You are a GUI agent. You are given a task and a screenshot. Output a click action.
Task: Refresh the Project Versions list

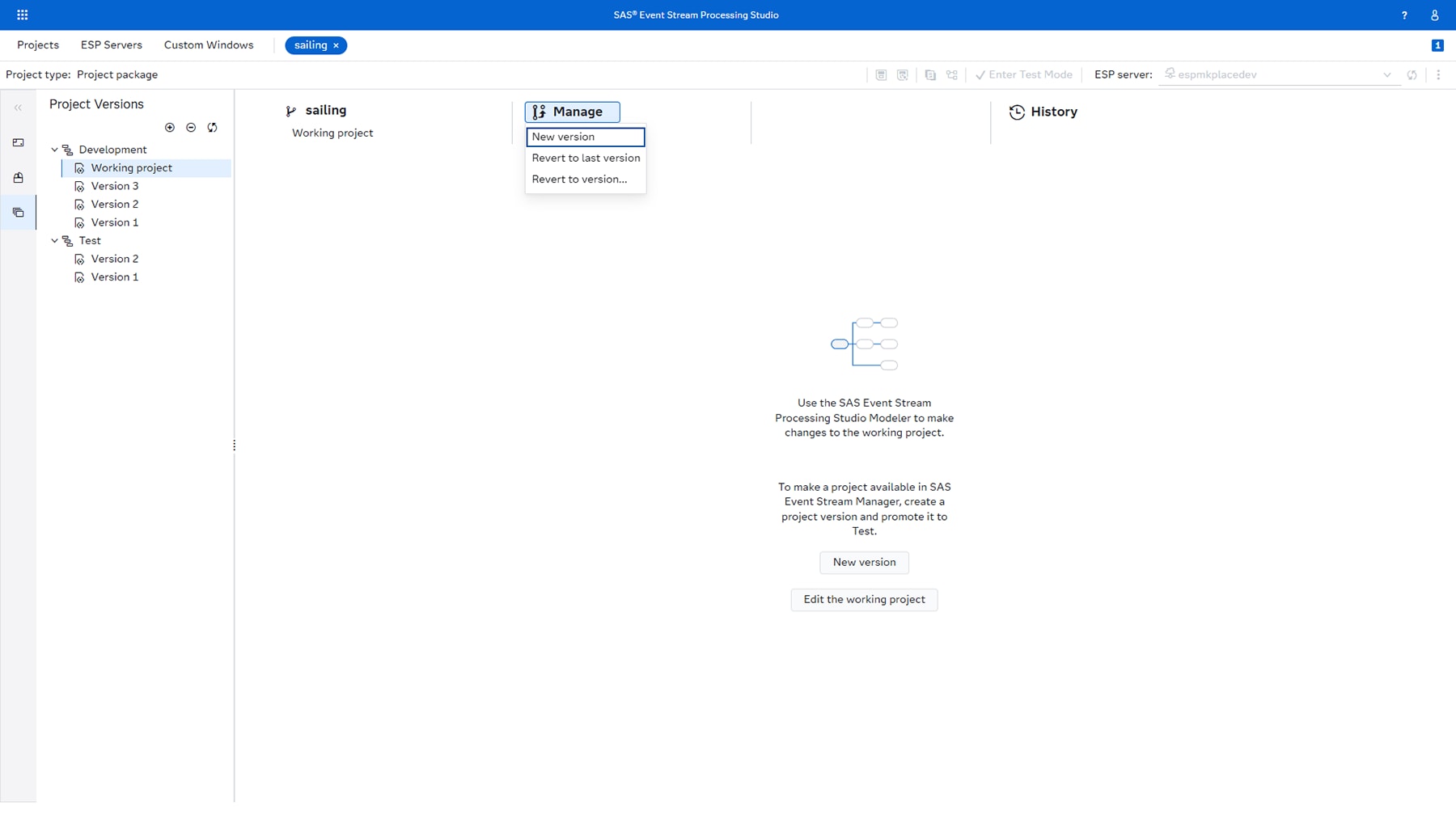212,127
